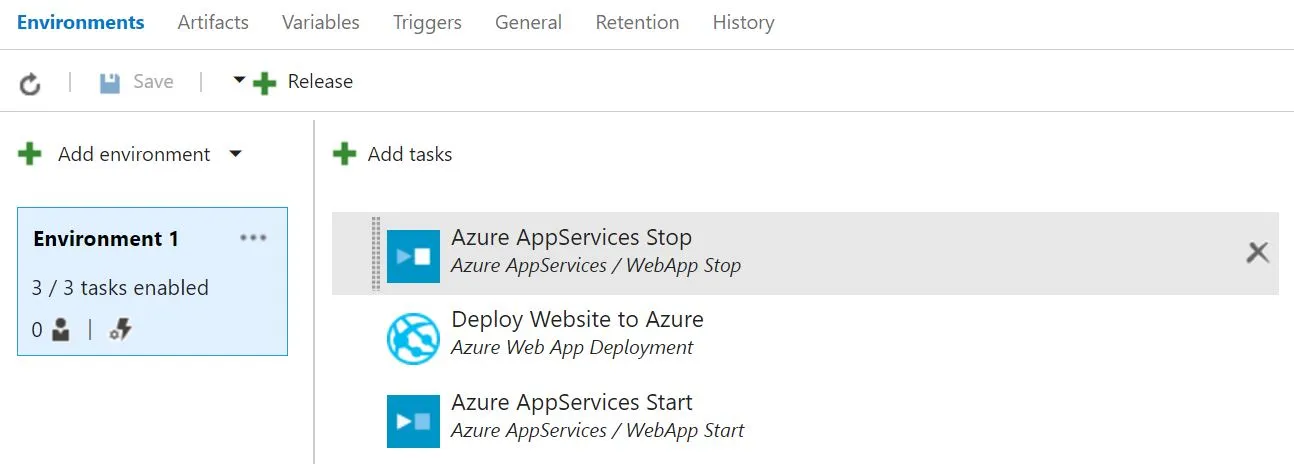Open the Environment 1 ellipsis menu
The image size is (1294, 464).
254,238
